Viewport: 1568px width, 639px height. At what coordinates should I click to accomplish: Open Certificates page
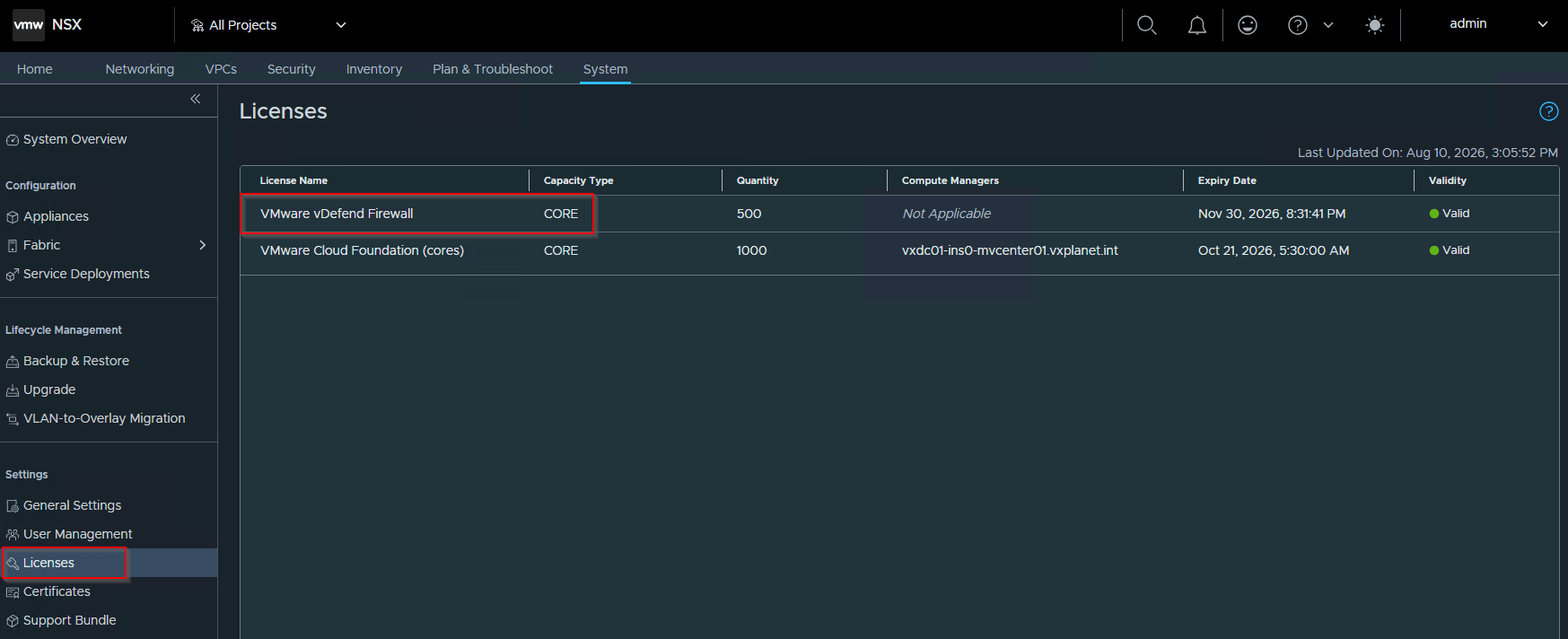tap(57, 591)
